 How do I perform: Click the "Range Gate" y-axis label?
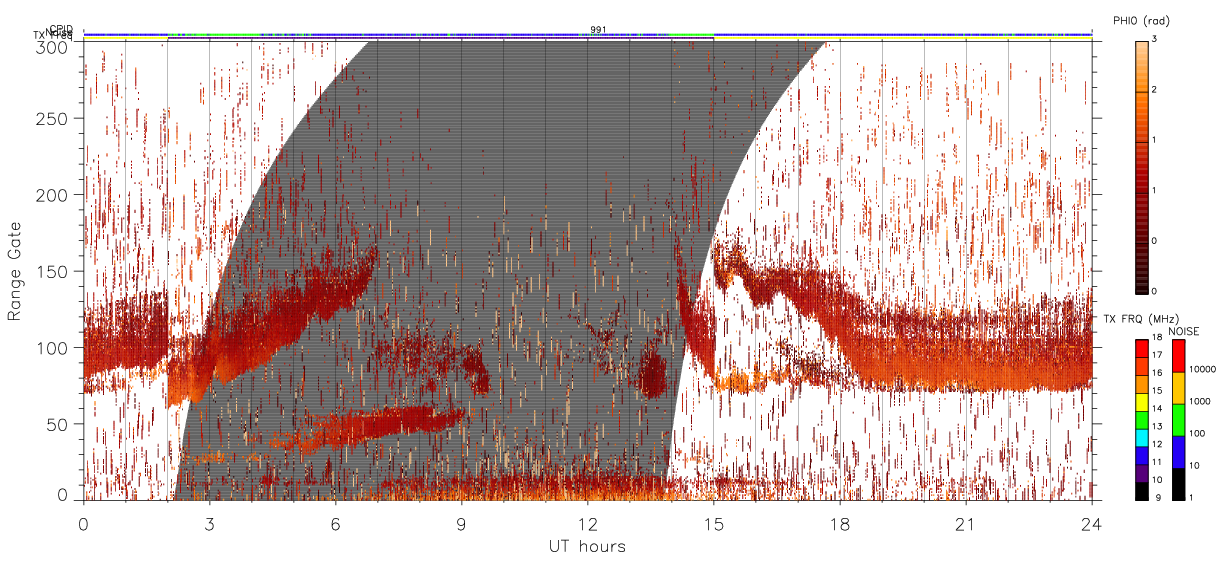tap(14, 270)
